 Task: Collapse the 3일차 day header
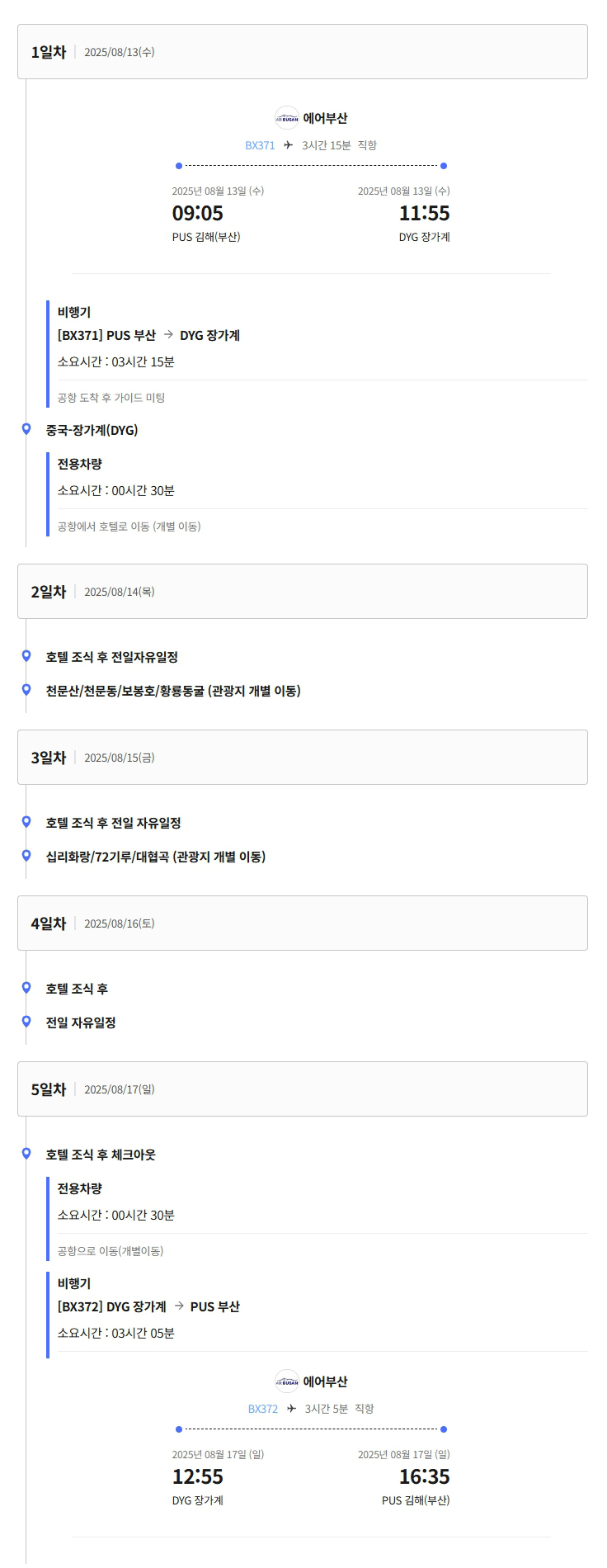pyautogui.click(x=303, y=758)
